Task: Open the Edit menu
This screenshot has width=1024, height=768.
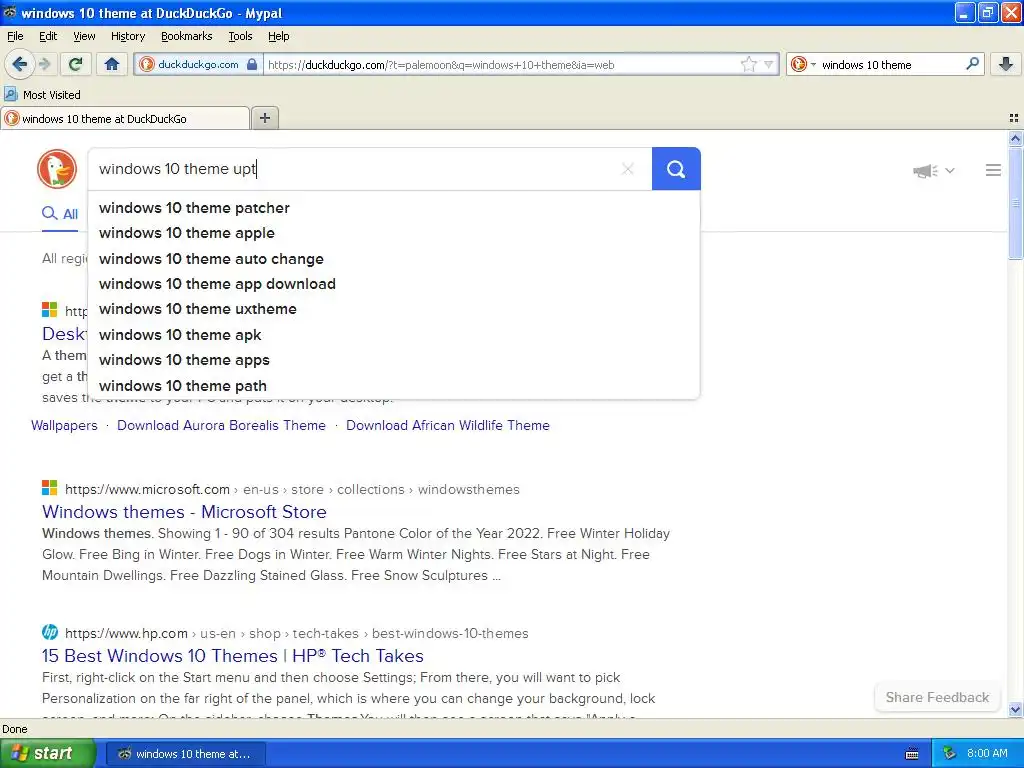Action: click(48, 36)
